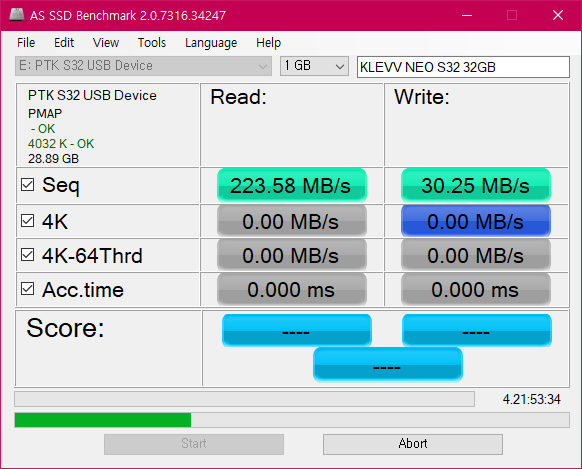Open the Help menu

click(x=268, y=43)
